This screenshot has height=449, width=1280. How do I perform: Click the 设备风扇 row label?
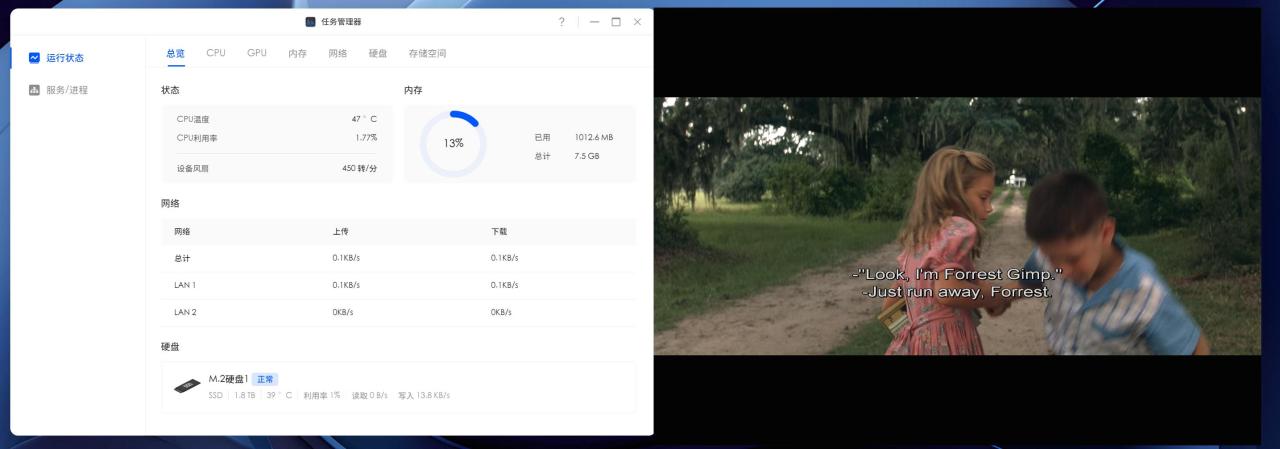tap(193, 168)
